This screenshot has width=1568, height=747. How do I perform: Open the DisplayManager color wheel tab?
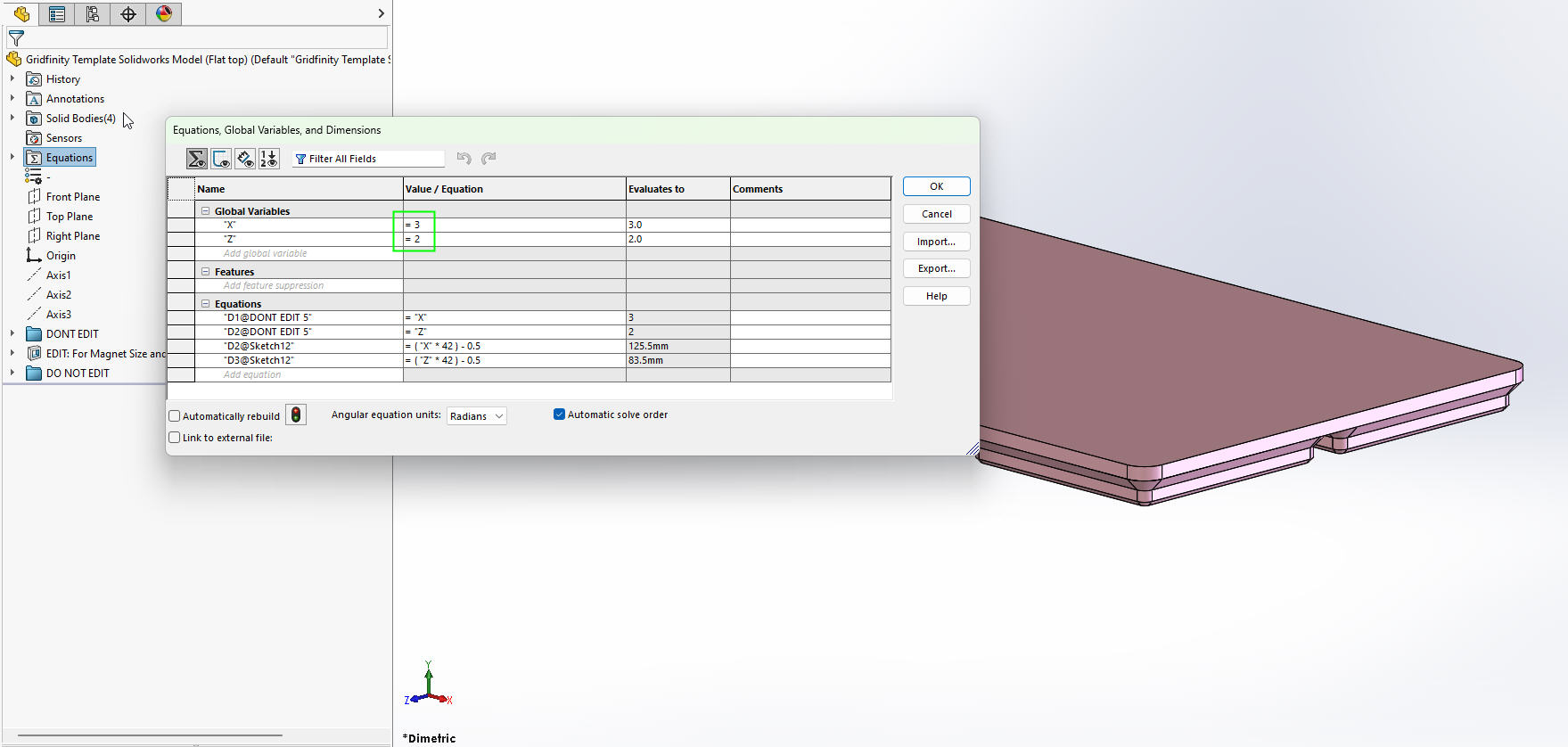(164, 13)
